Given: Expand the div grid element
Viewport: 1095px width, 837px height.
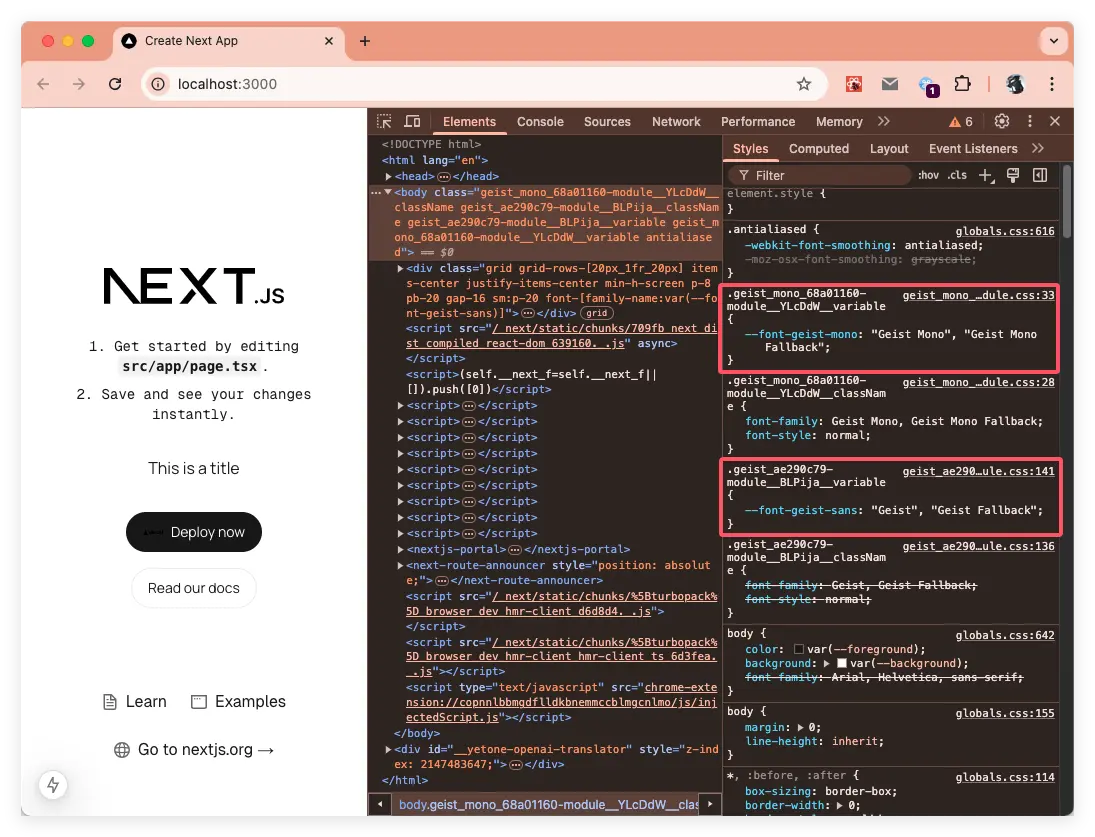Looking at the screenshot, I should [x=400, y=268].
